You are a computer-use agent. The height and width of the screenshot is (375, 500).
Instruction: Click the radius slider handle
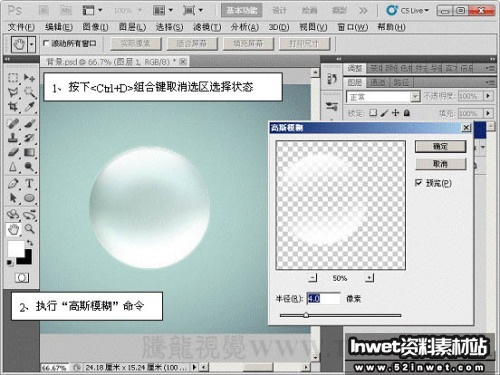(x=306, y=315)
